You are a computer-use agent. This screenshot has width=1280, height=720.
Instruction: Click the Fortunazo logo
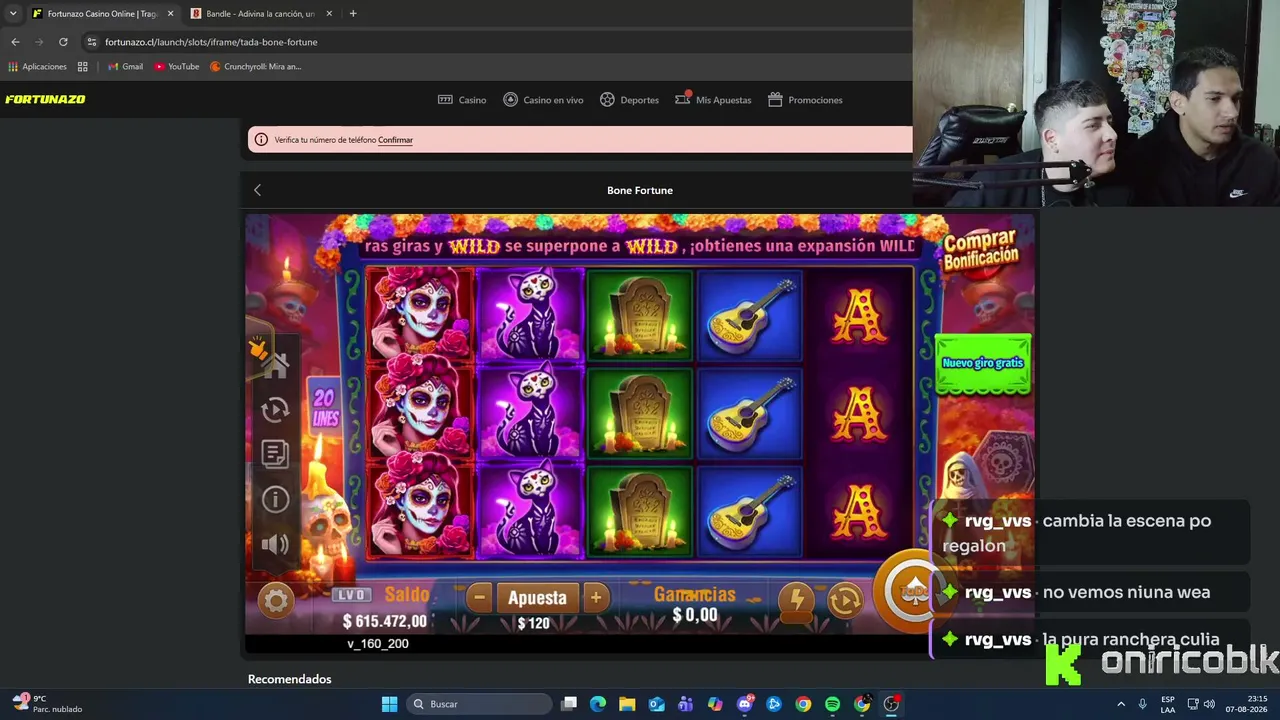pos(45,100)
